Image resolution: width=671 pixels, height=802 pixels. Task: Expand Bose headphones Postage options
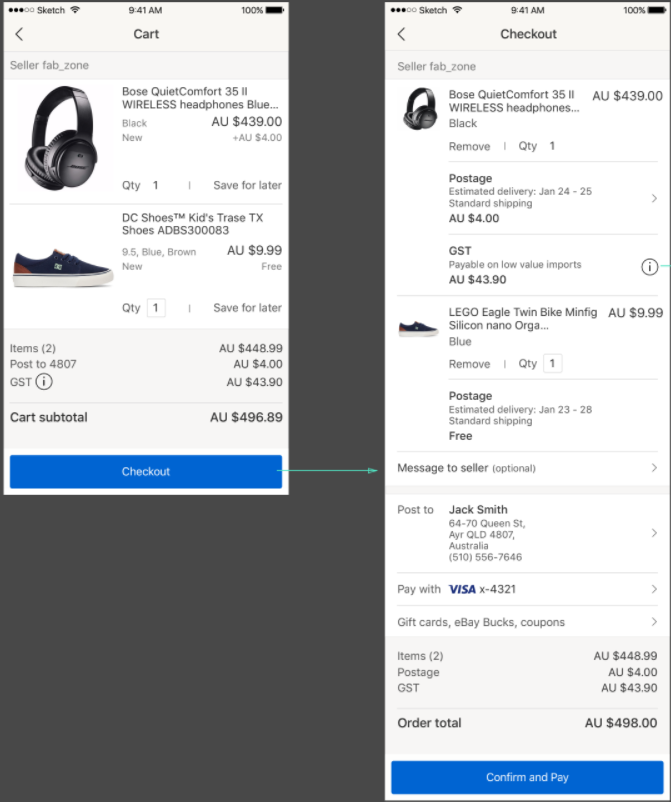(x=654, y=199)
